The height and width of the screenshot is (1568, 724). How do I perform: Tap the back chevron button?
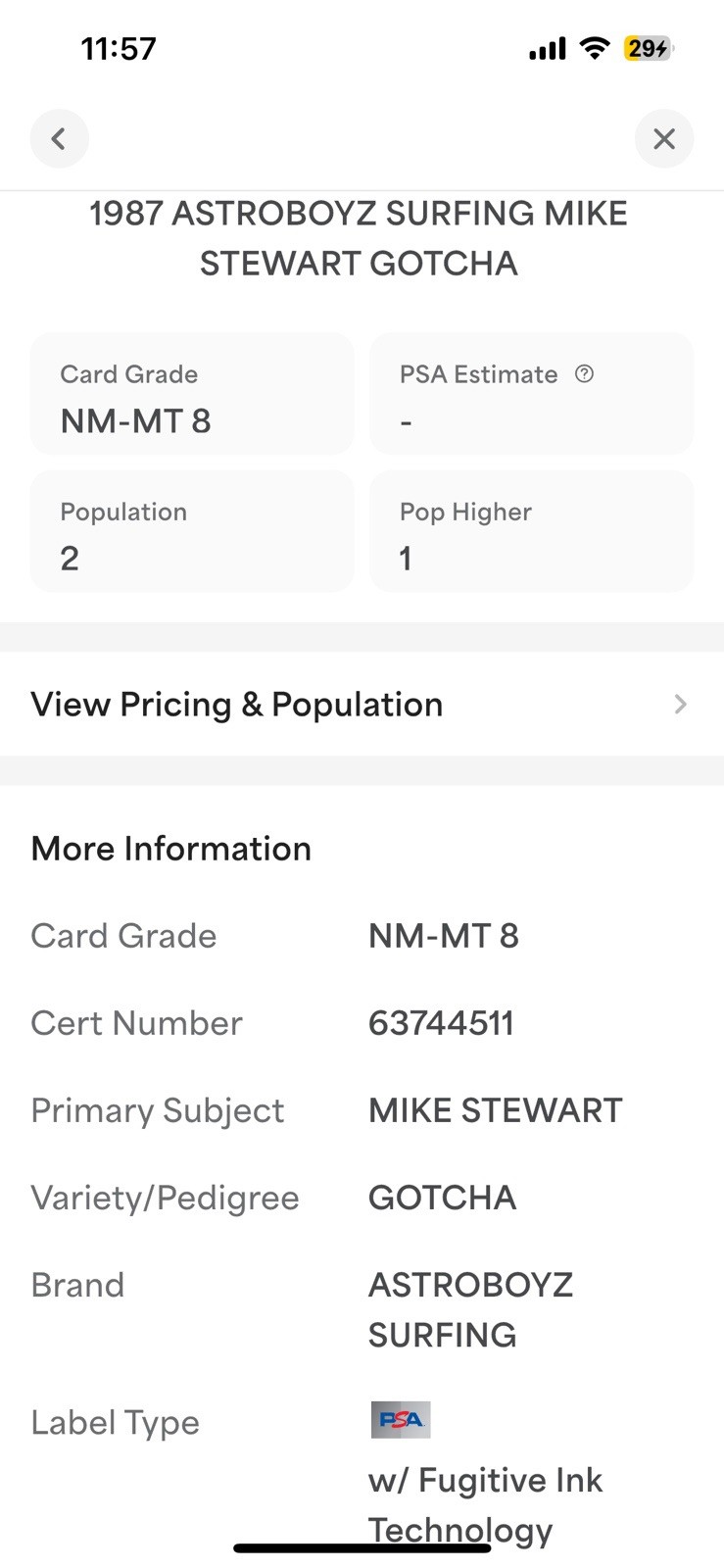[59, 138]
